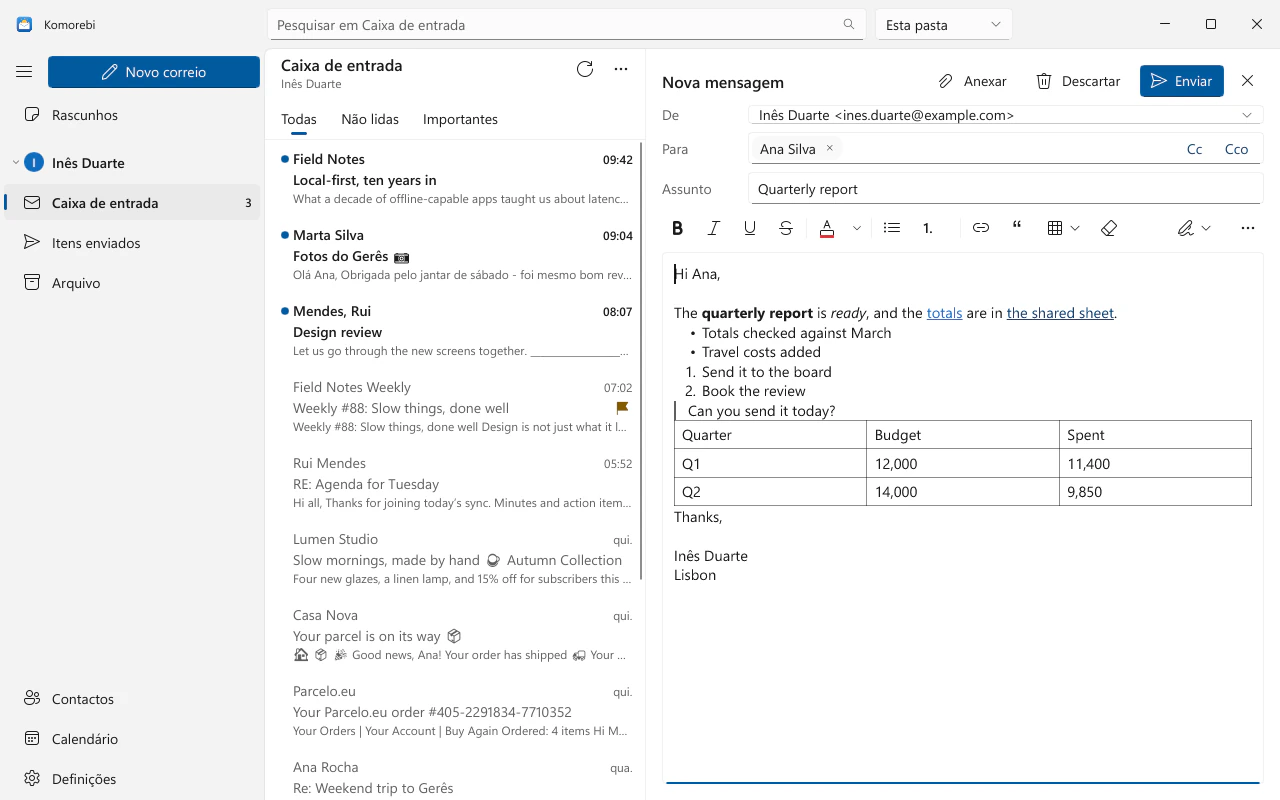This screenshot has height=800, width=1280.
Task: Toggle italic formatting in the message toolbar
Action: tap(714, 228)
